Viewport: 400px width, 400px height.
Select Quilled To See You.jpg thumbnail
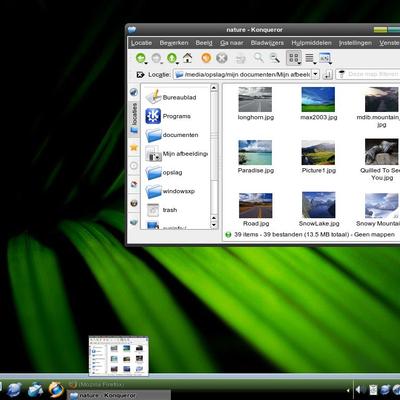(x=382, y=152)
